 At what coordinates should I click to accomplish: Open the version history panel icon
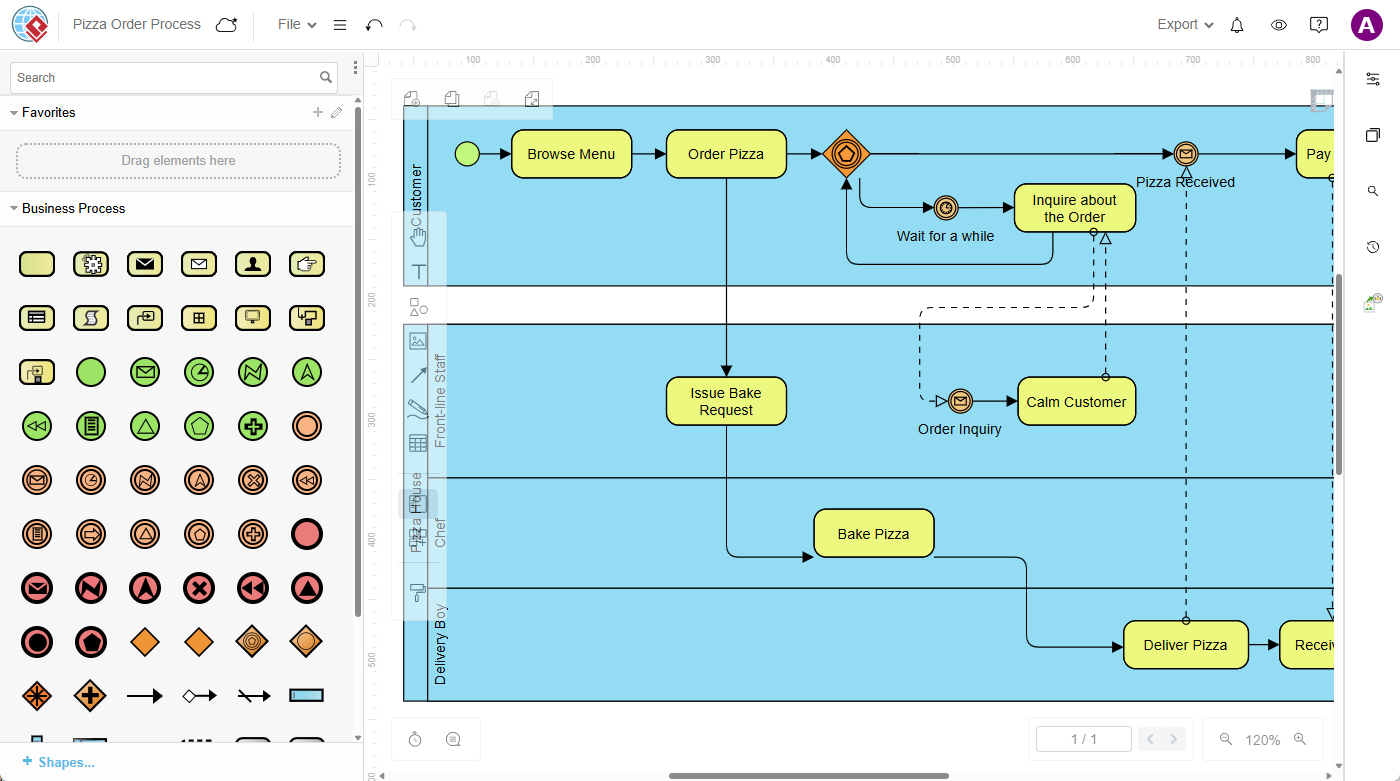coord(1373,247)
